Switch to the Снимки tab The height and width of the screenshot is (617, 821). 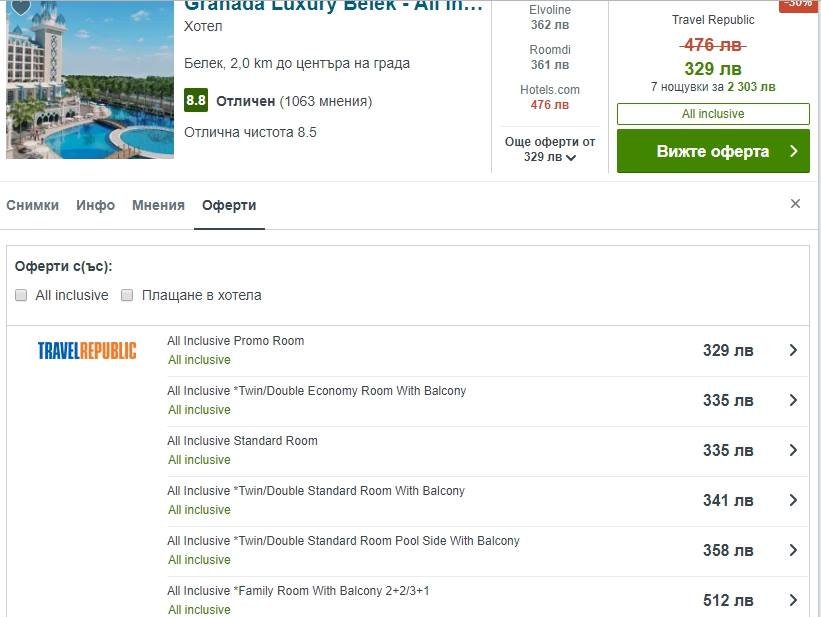pos(32,205)
